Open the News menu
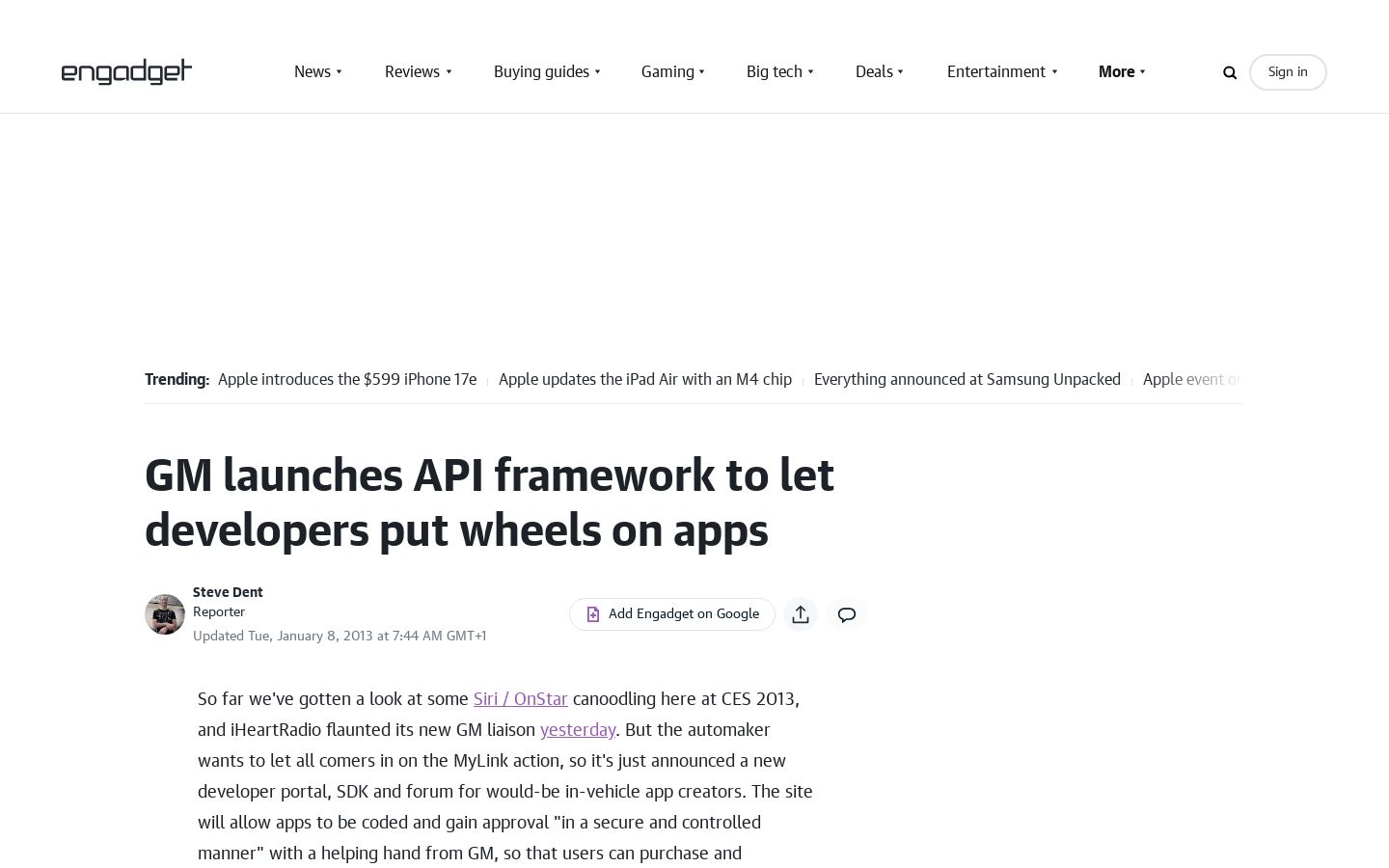The width and height of the screenshot is (1389, 868). tap(313, 71)
